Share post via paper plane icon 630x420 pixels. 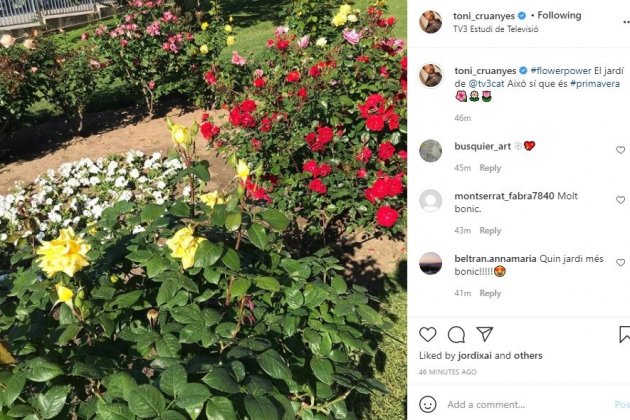click(x=485, y=334)
